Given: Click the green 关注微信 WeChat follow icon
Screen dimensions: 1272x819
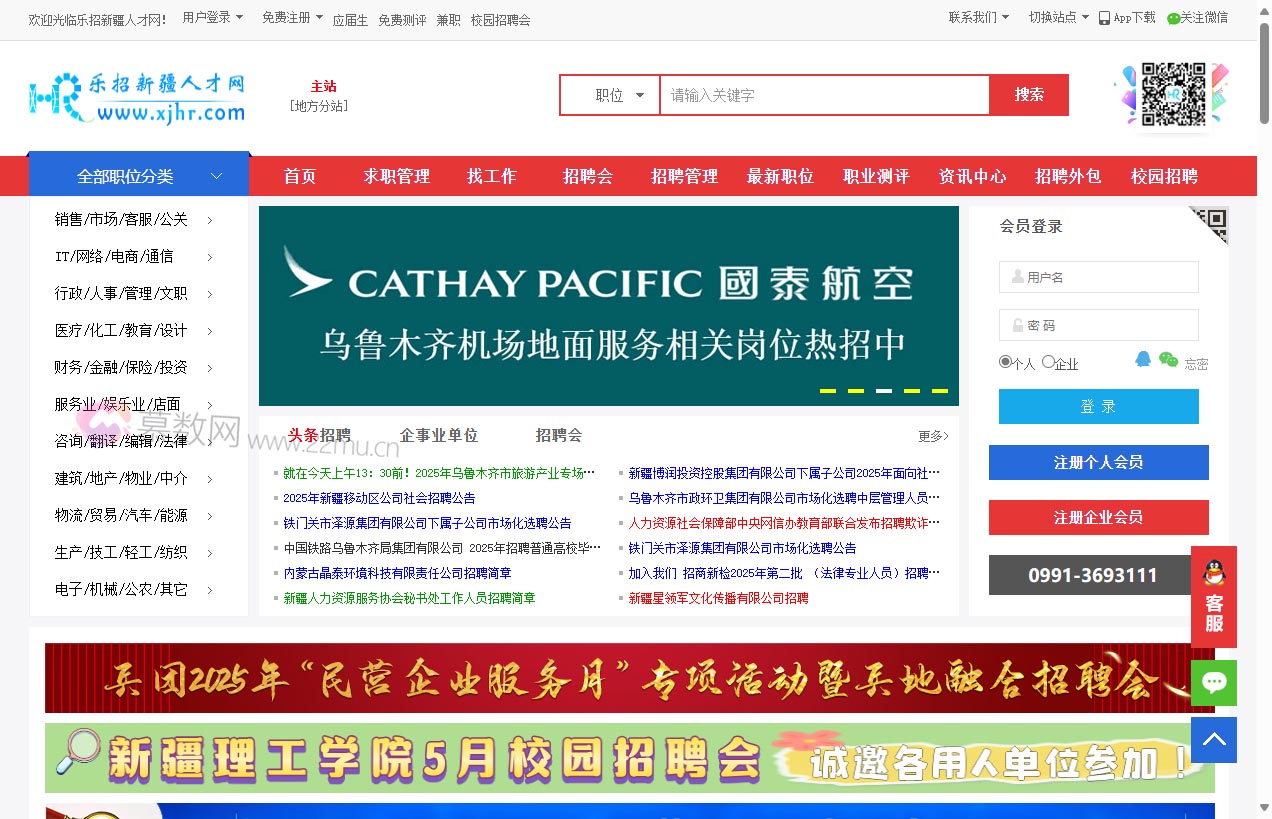Looking at the screenshot, I should (x=1173, y=17).
